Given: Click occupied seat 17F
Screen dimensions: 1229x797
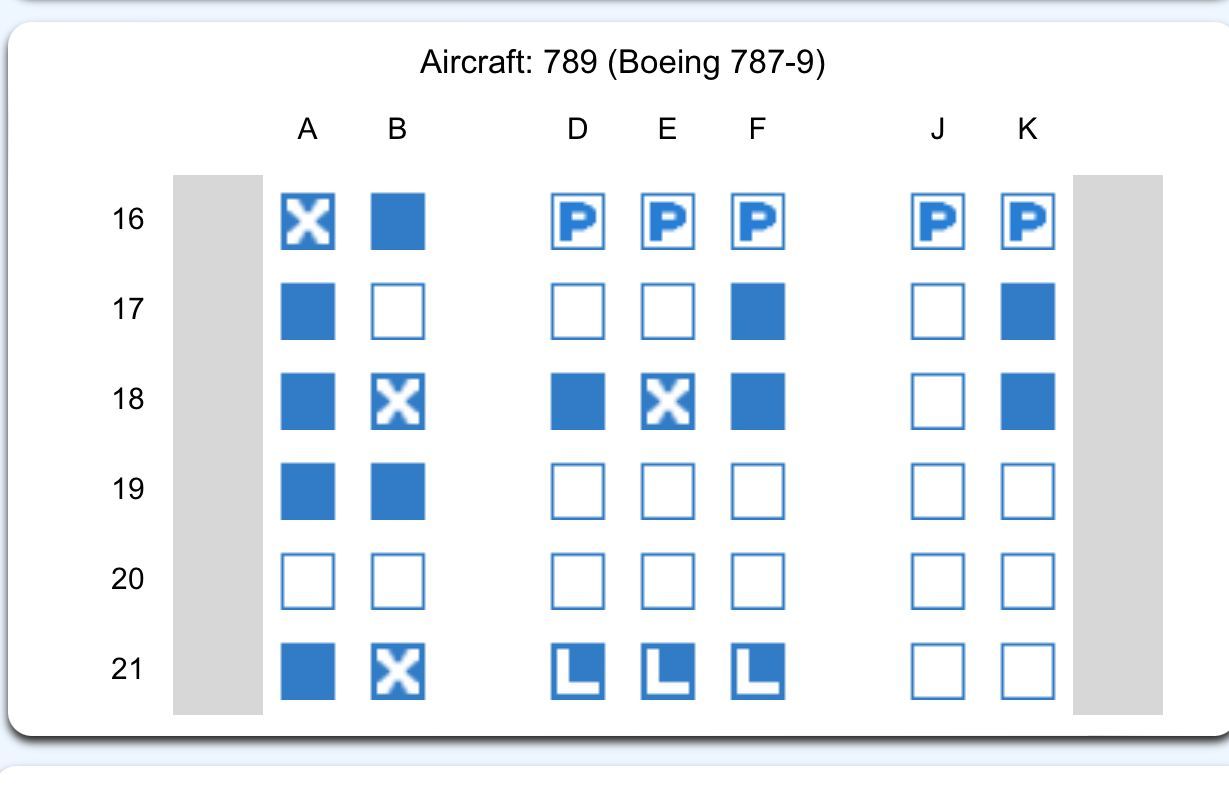Looking at the screenshot, I should click(757, 311).
